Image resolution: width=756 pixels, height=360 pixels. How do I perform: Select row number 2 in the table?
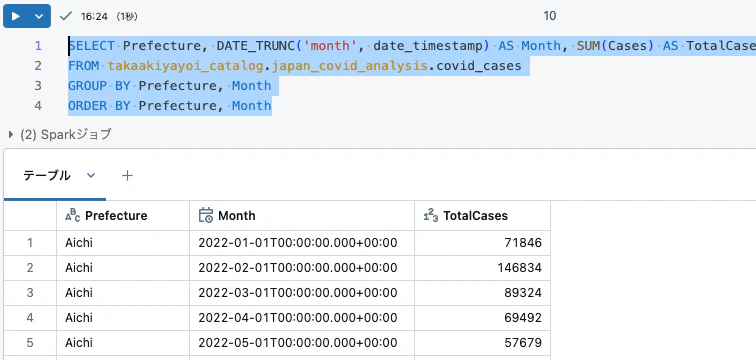30,268
